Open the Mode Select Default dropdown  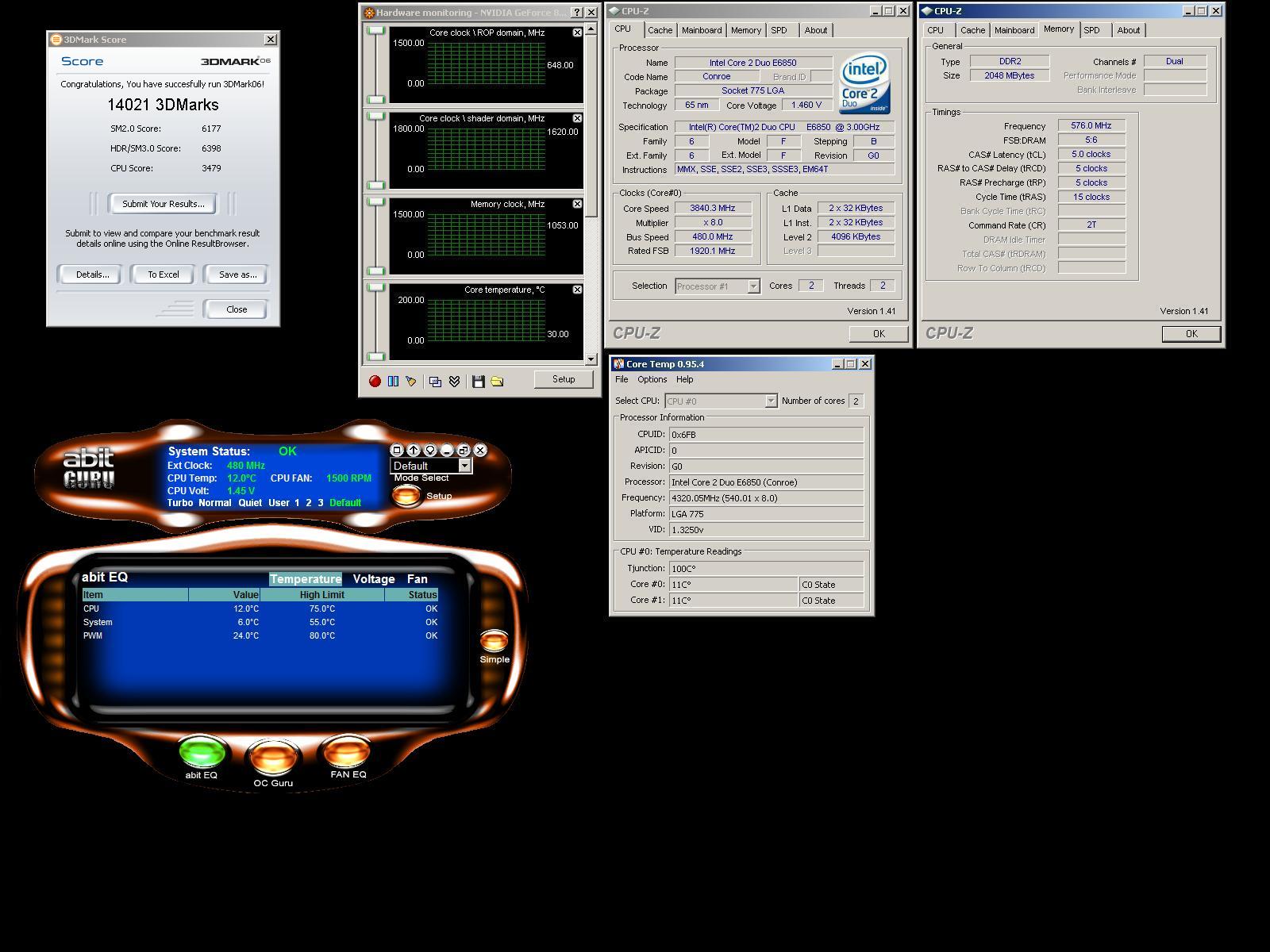[x=464, y=466]
